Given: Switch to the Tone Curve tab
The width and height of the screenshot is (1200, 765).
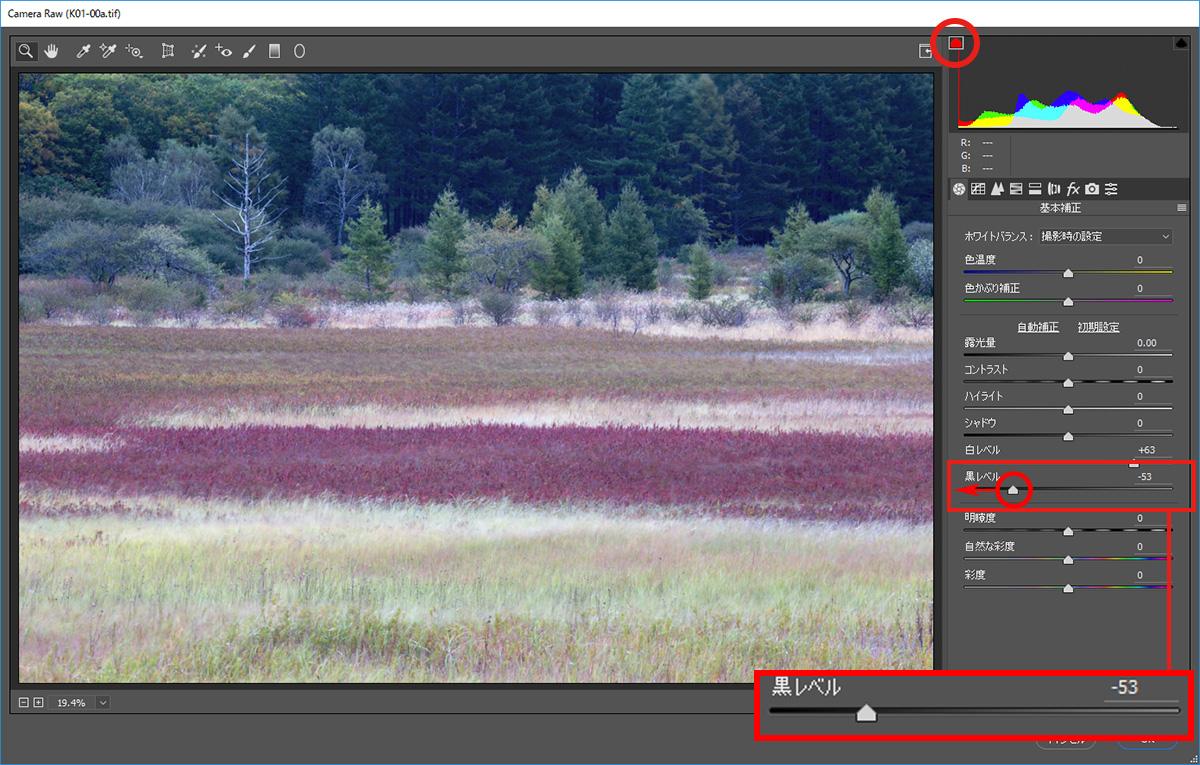Looking at the screenshot, I should click(x=978, y=189).
